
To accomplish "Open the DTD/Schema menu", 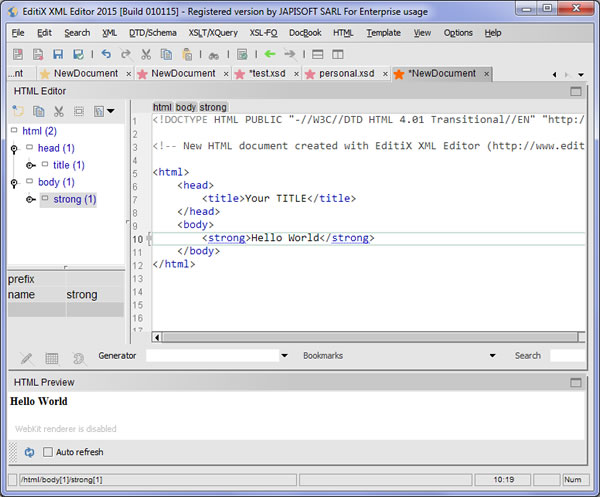I will point(153,33).
